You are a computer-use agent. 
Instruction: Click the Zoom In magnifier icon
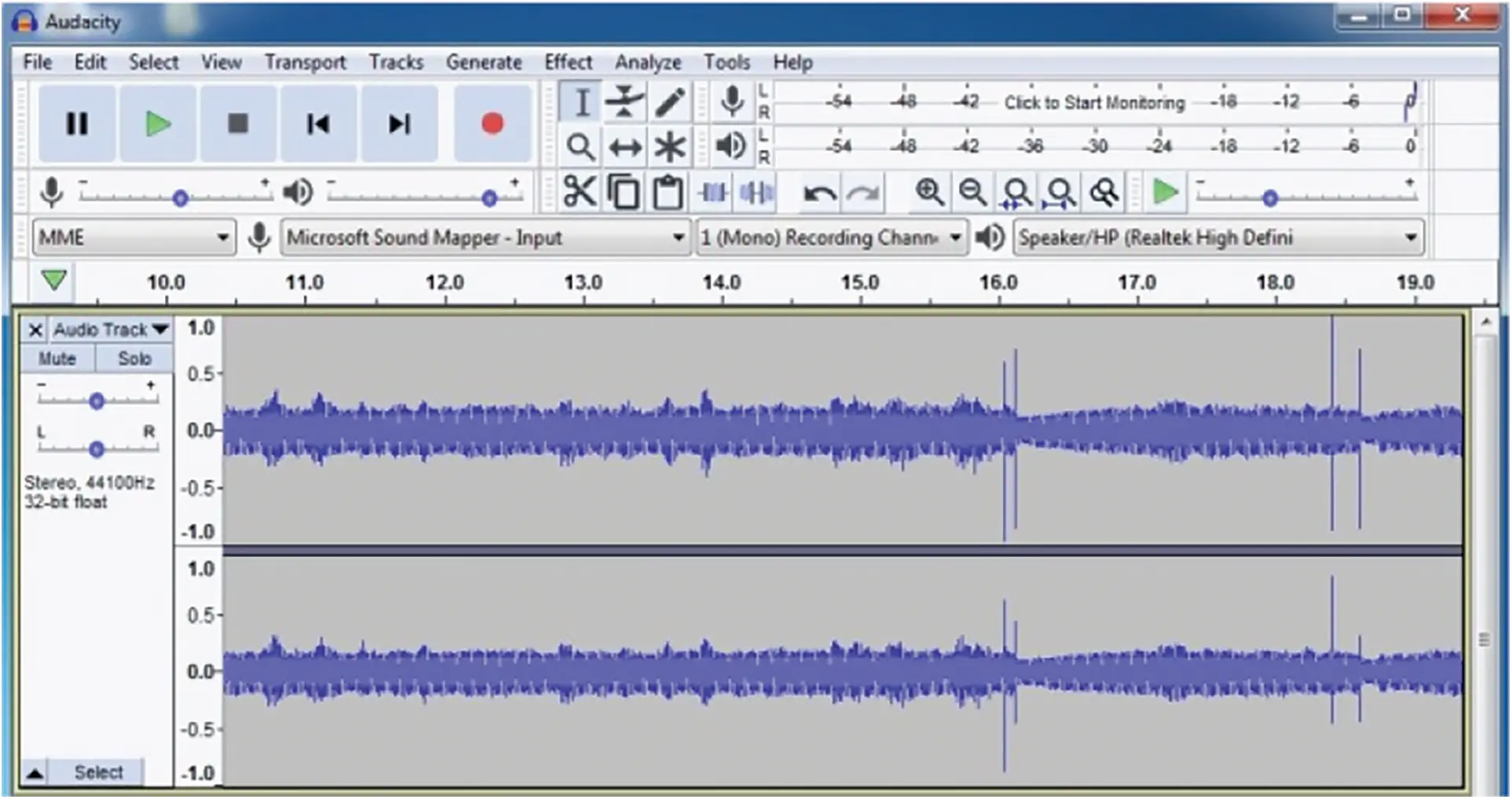929,191
